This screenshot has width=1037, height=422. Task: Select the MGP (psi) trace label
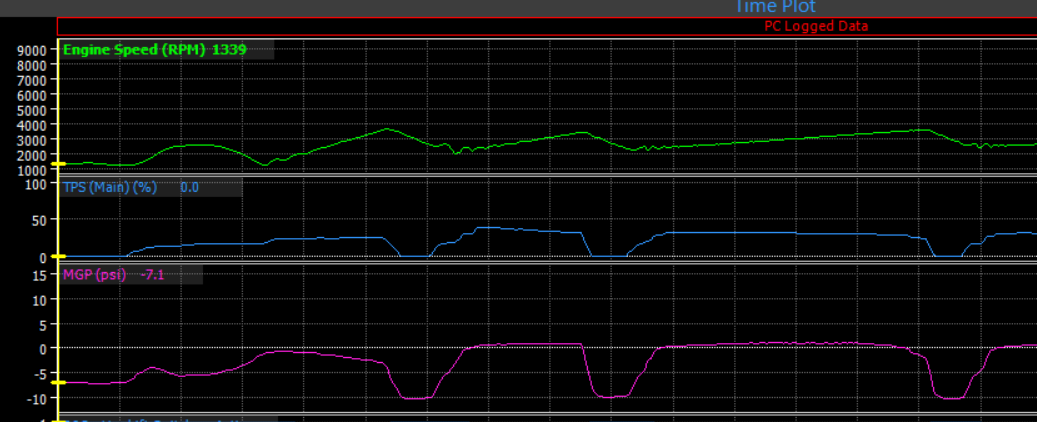tap(94, 274)
